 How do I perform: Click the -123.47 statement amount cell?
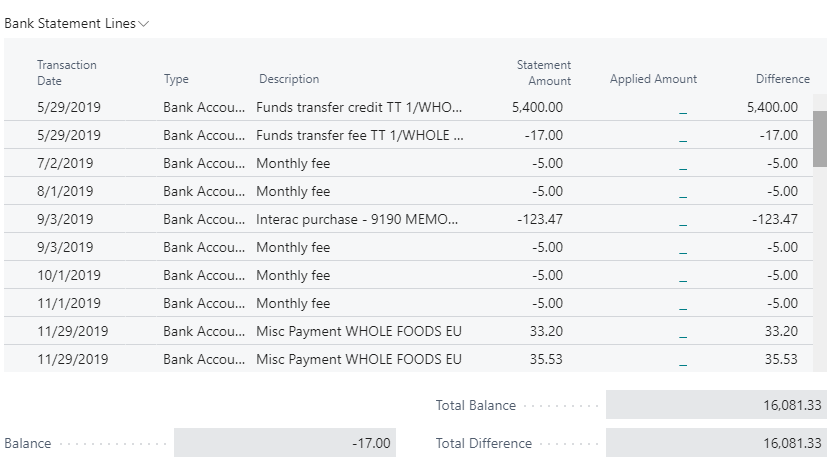[x=540, y=219]
